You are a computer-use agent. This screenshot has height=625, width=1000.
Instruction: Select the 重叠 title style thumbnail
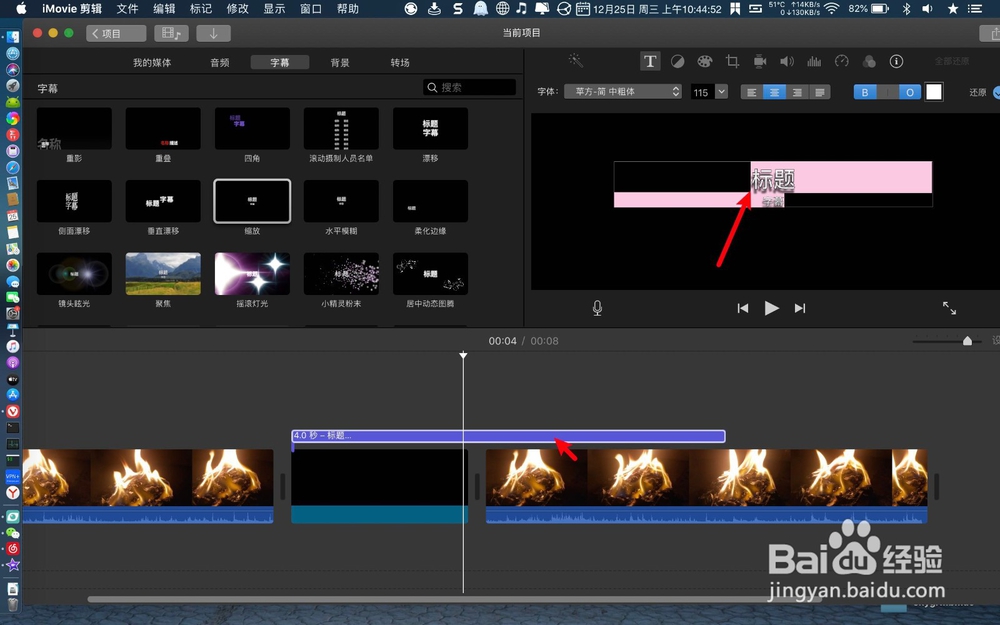point(163,128)
